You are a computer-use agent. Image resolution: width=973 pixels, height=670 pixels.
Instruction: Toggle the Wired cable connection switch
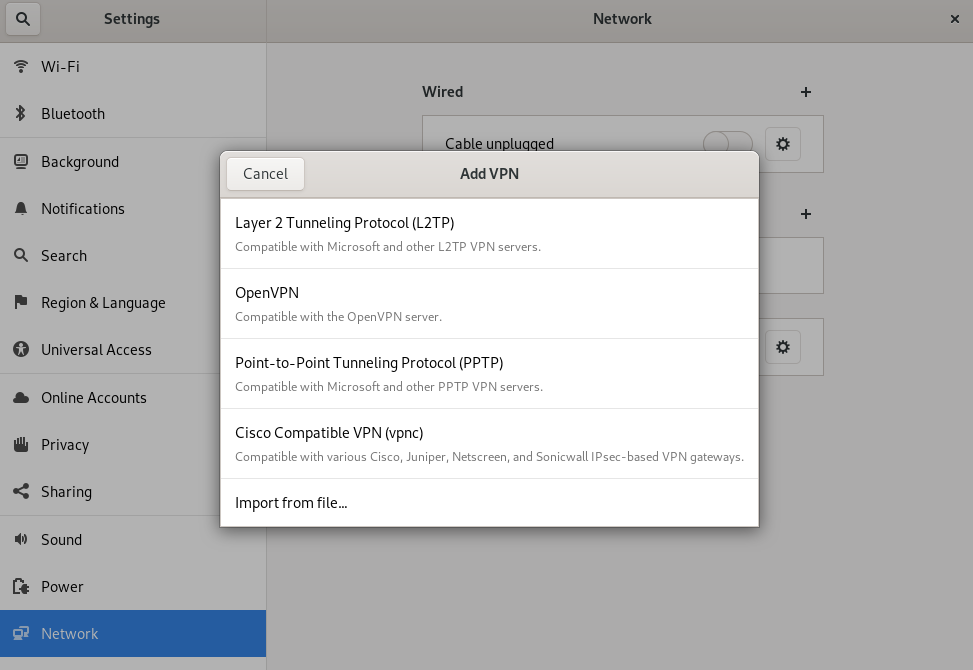(x=727, y=143)
